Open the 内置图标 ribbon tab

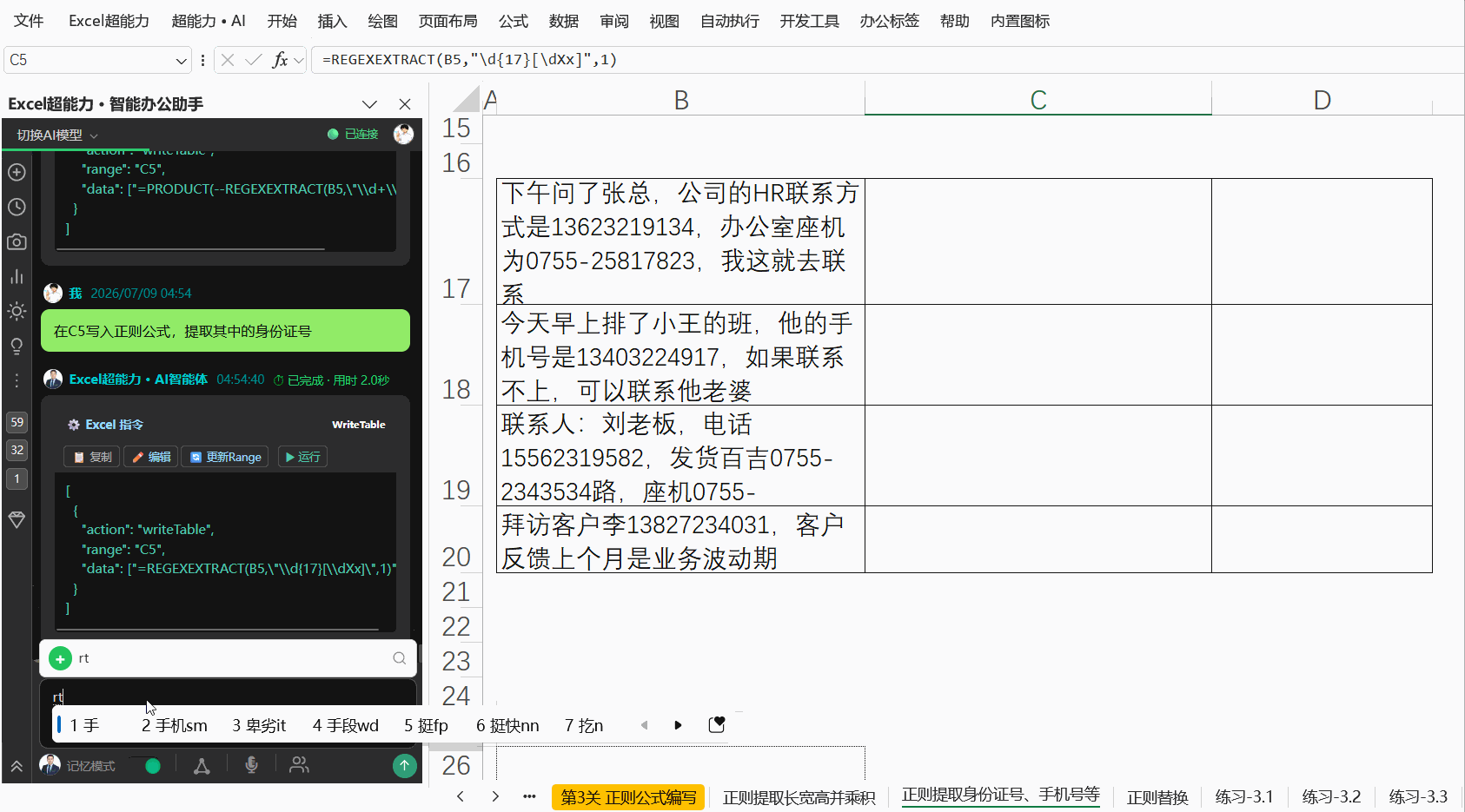tap(1020, 21)
